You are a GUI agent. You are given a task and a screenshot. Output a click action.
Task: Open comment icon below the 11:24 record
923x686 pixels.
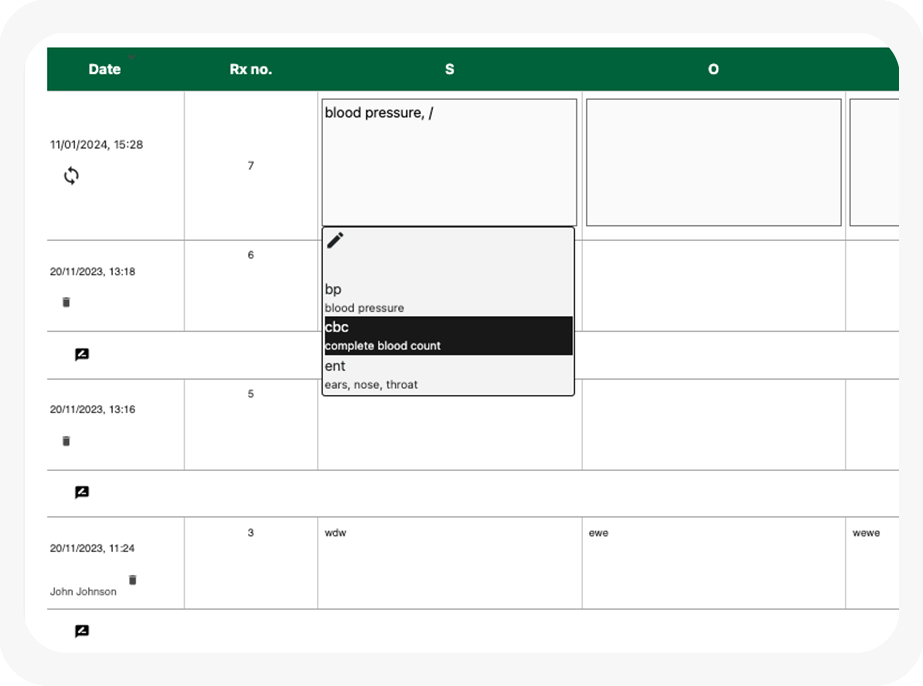pos(82,631)
